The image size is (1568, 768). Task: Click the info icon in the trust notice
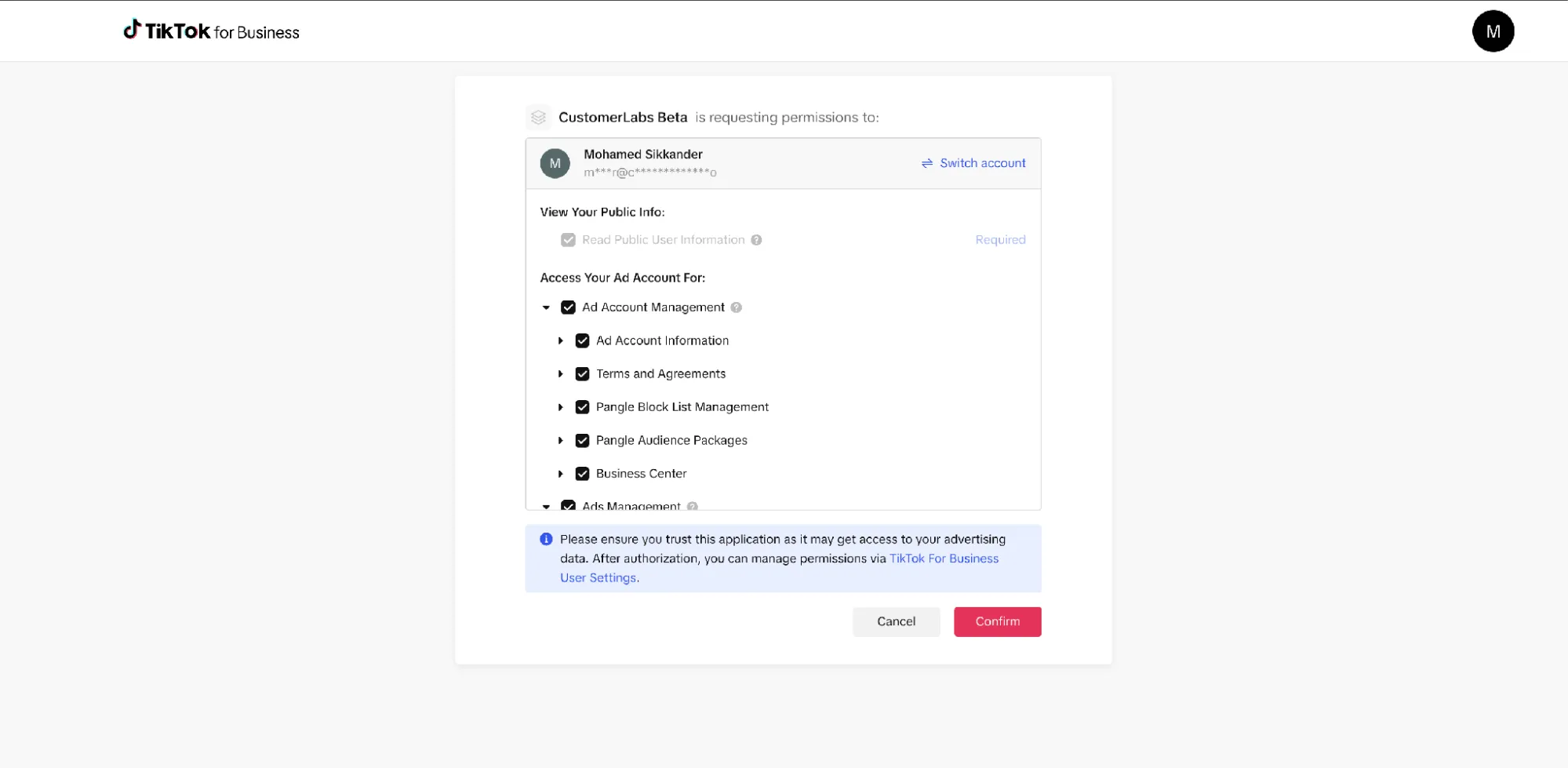point(546,539)
